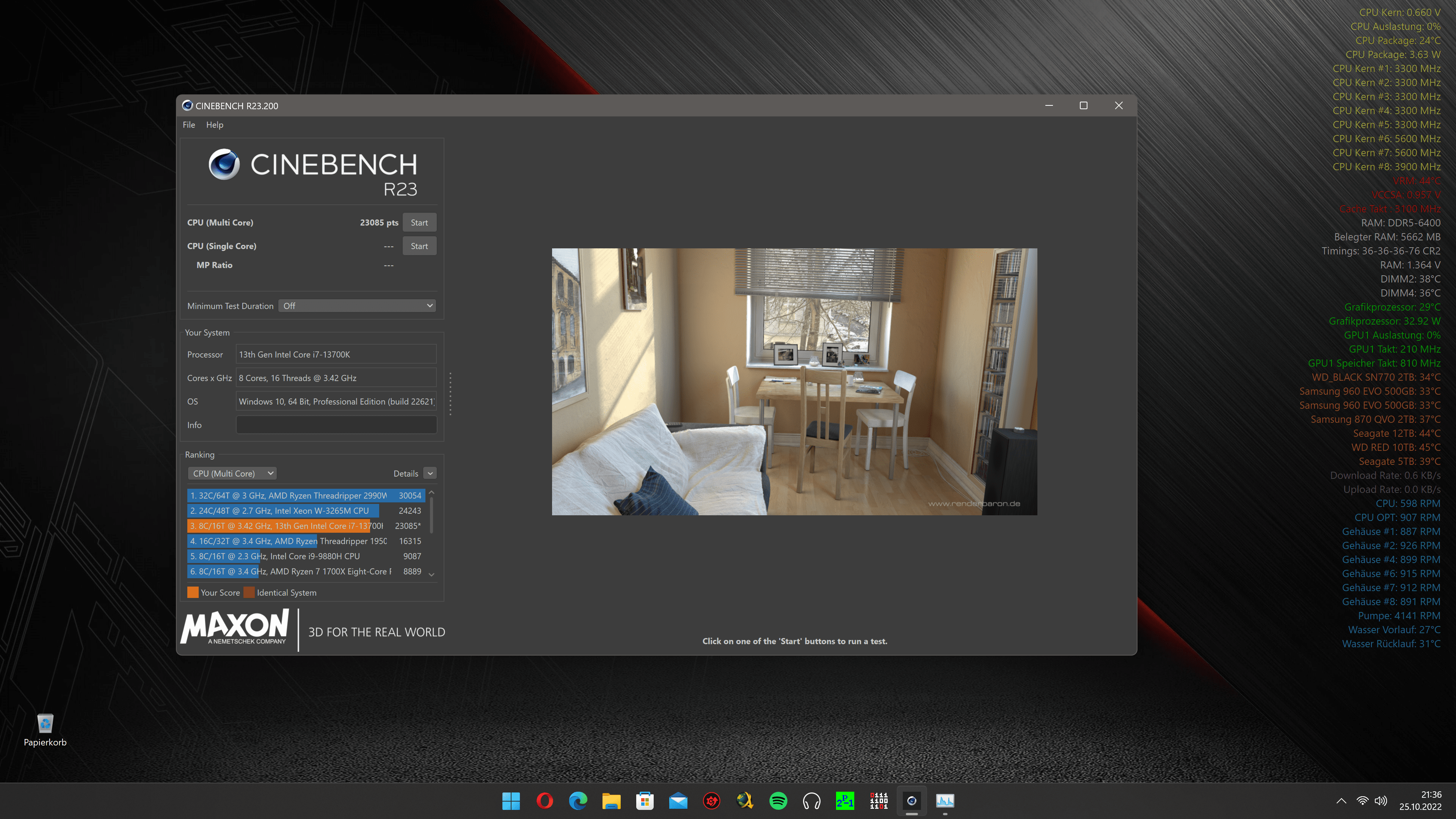Open Minimum Test Duration dropdown

(x=357, y=306)
